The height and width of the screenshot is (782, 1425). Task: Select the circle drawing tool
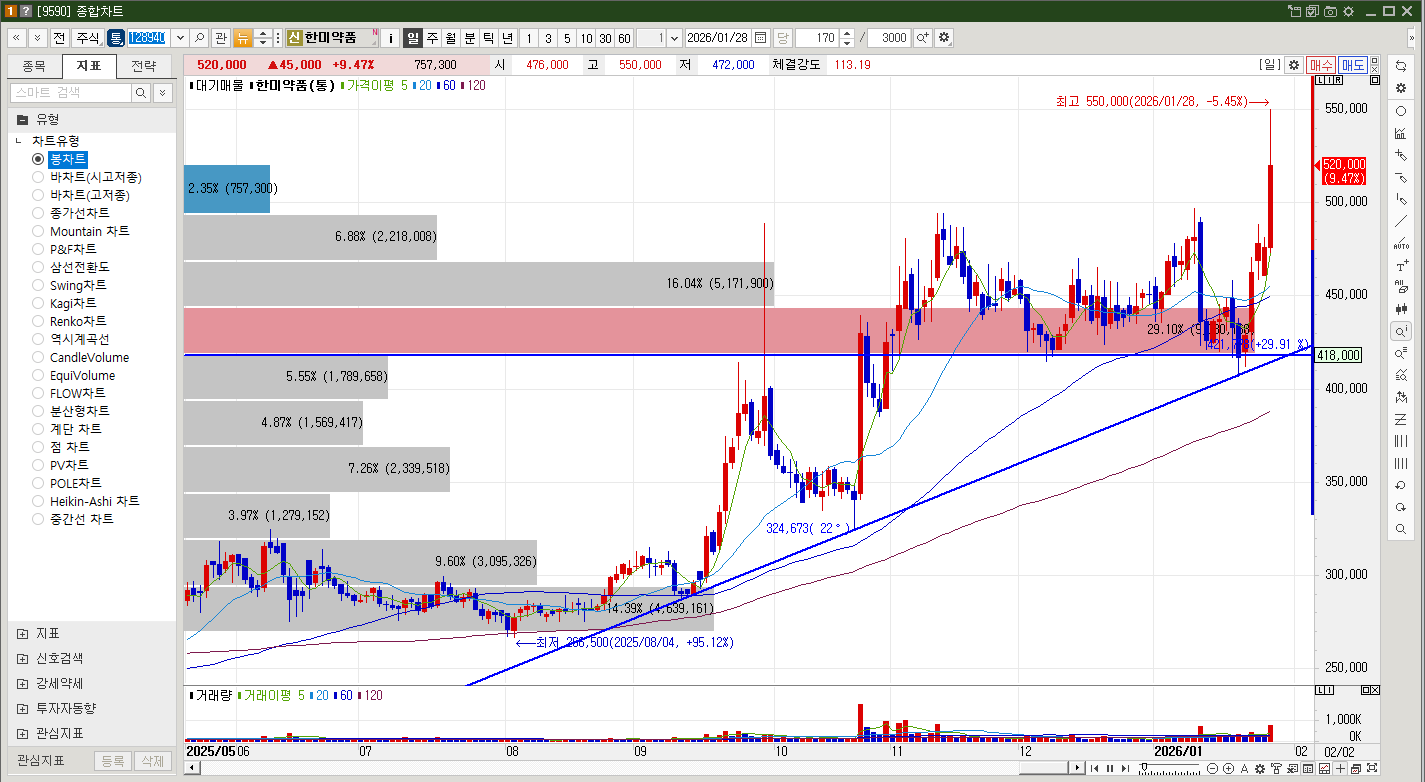pos(1400,111)
